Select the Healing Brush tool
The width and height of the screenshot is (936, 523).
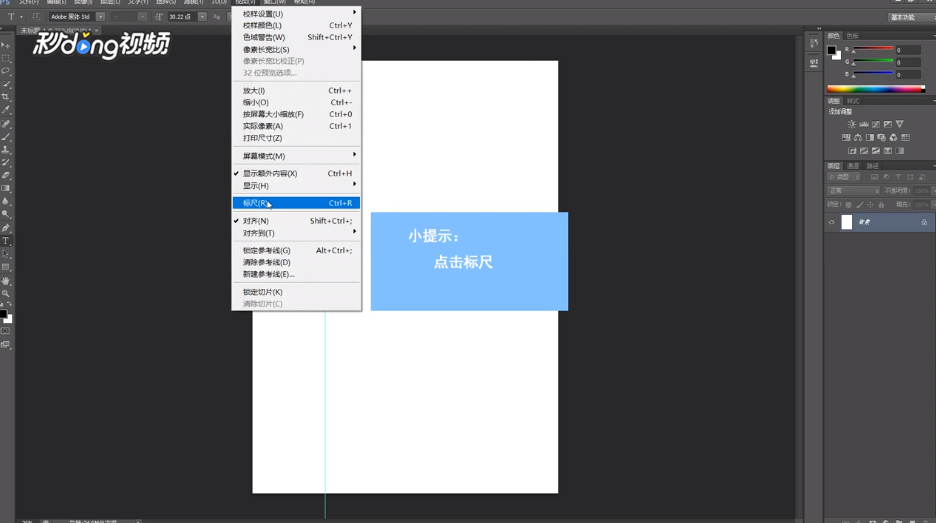point(6,124)
